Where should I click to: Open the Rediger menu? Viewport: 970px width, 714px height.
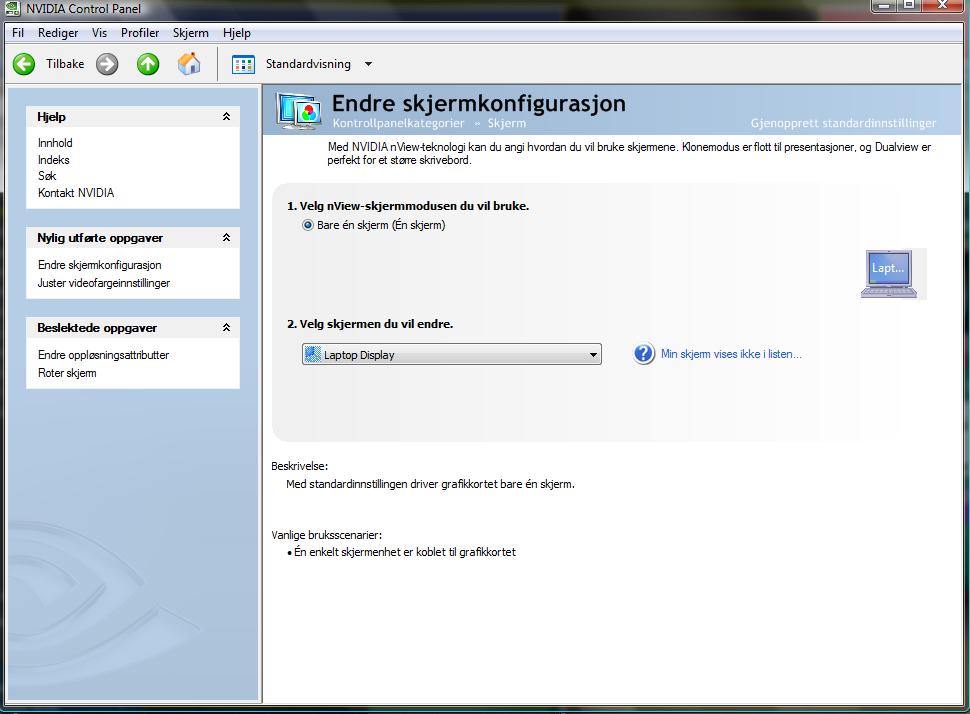pos(58,33)
